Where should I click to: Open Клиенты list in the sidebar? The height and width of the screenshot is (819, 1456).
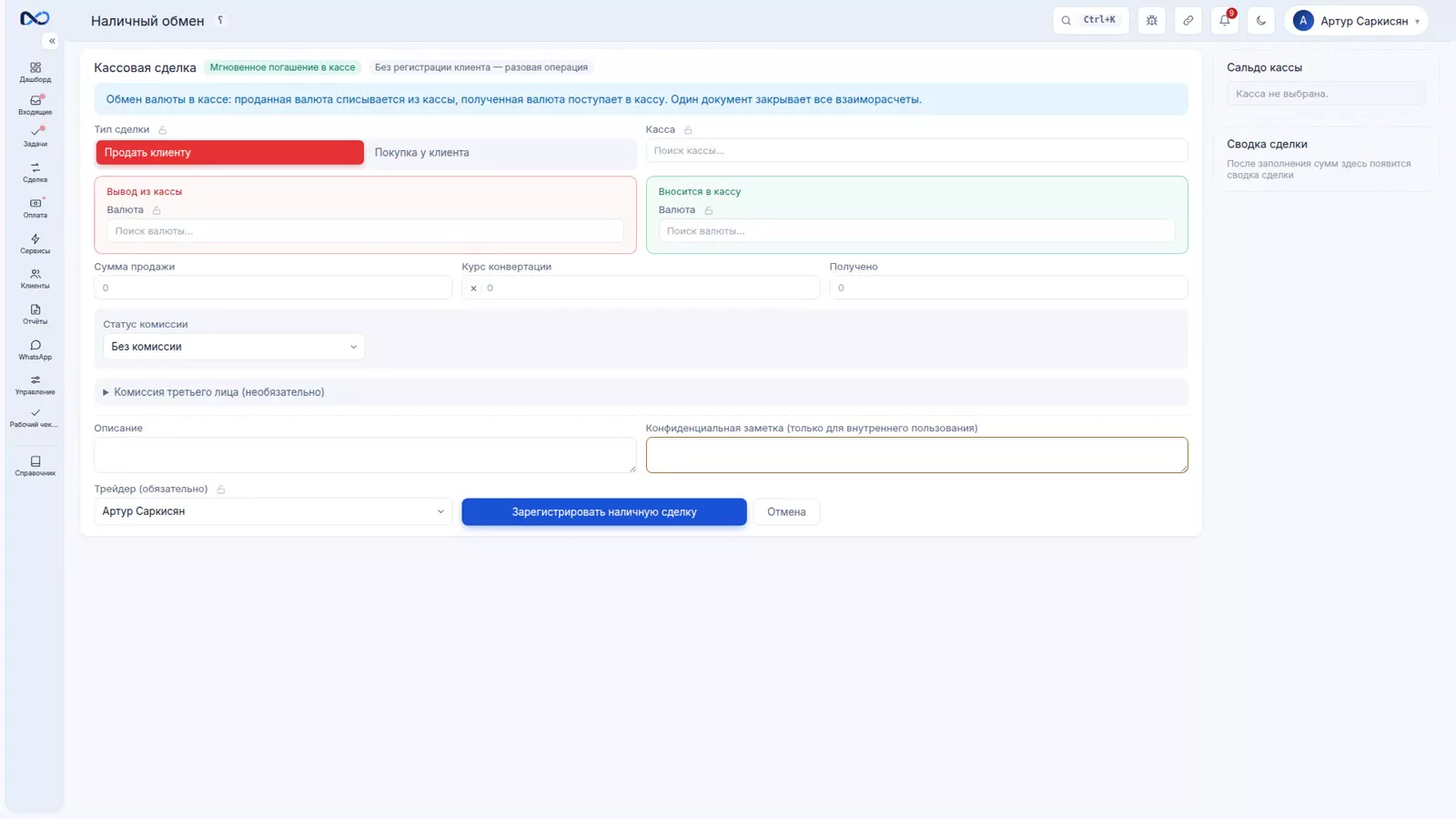(x=35, y=278)
